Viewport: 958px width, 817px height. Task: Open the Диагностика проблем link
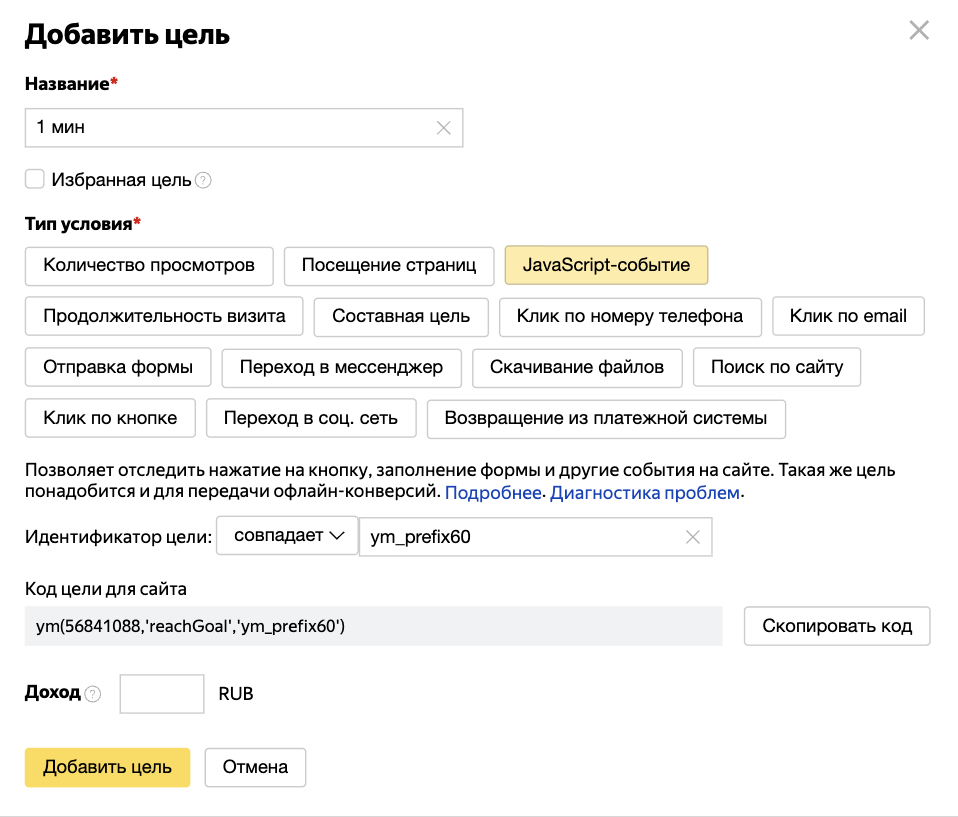click(x=645, y=493)
